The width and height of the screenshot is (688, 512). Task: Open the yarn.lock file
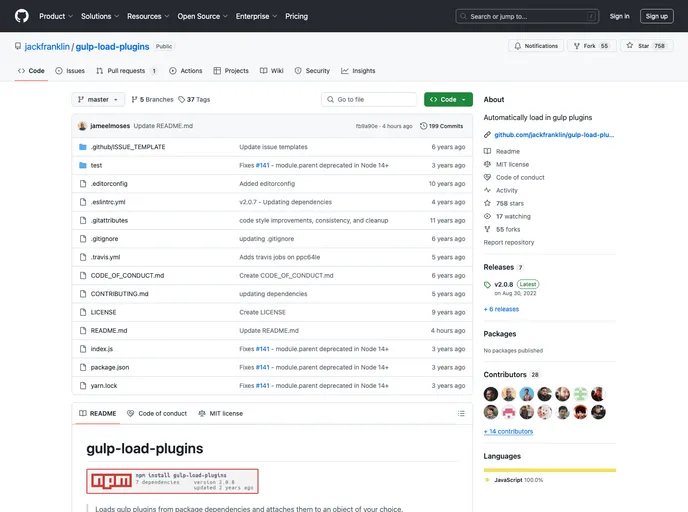coord(104,386)
